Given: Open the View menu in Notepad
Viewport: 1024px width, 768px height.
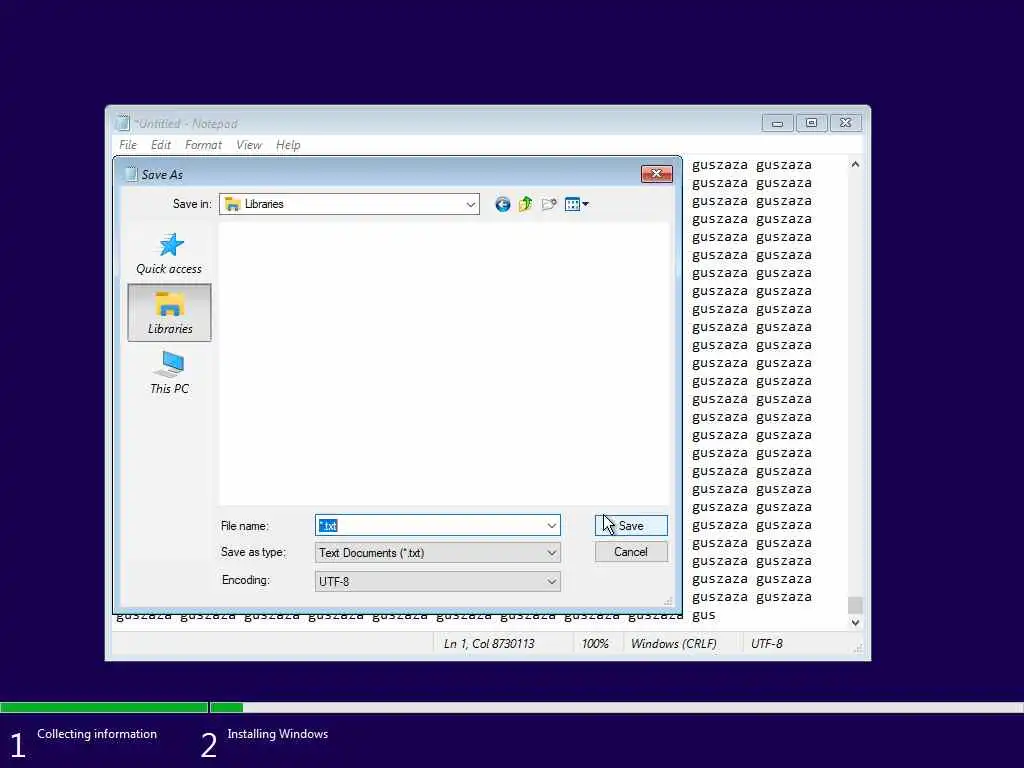Looking at the screenshot, I should coord(249,145).
